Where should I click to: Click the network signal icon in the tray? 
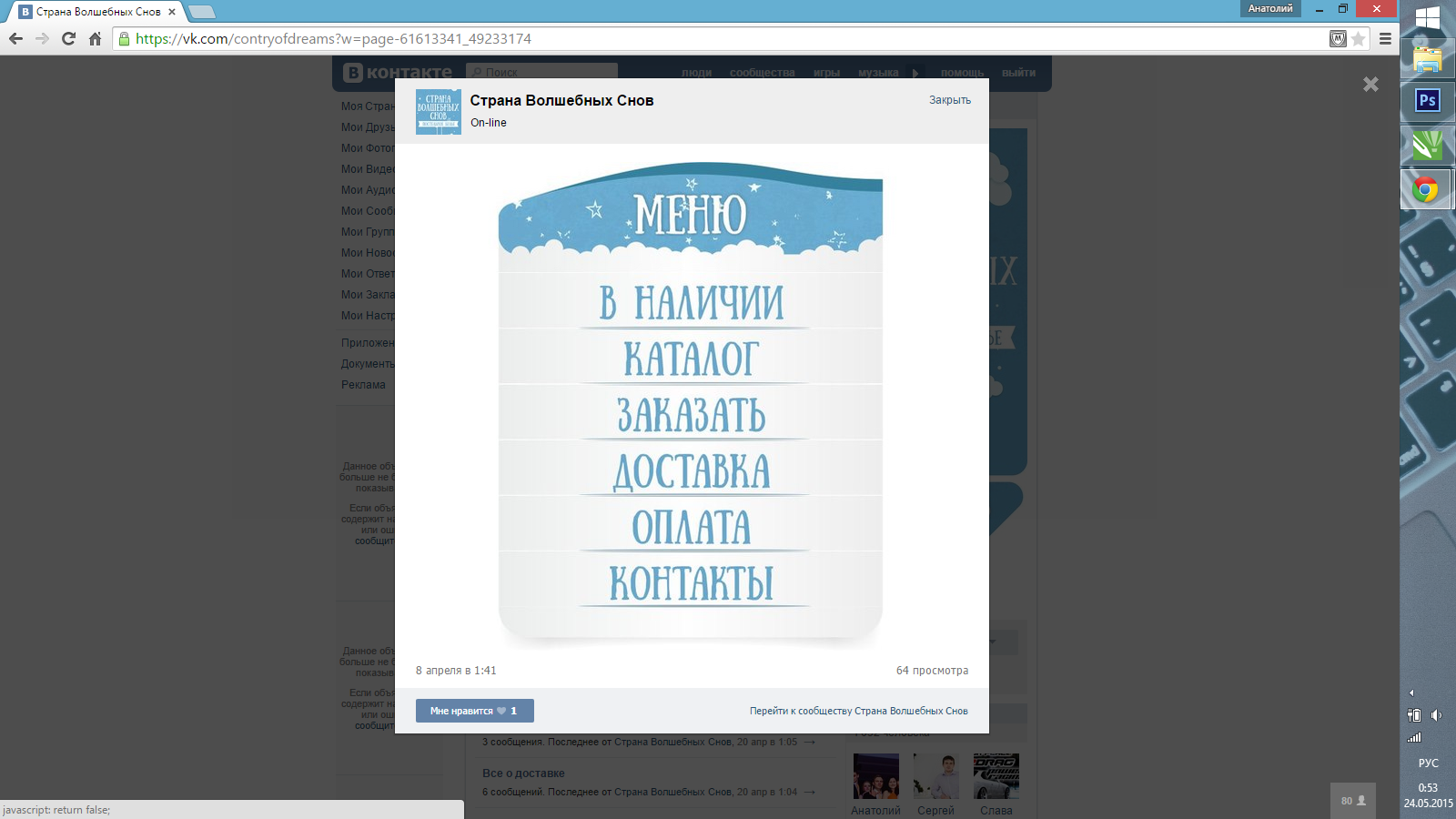point(1416,736)
